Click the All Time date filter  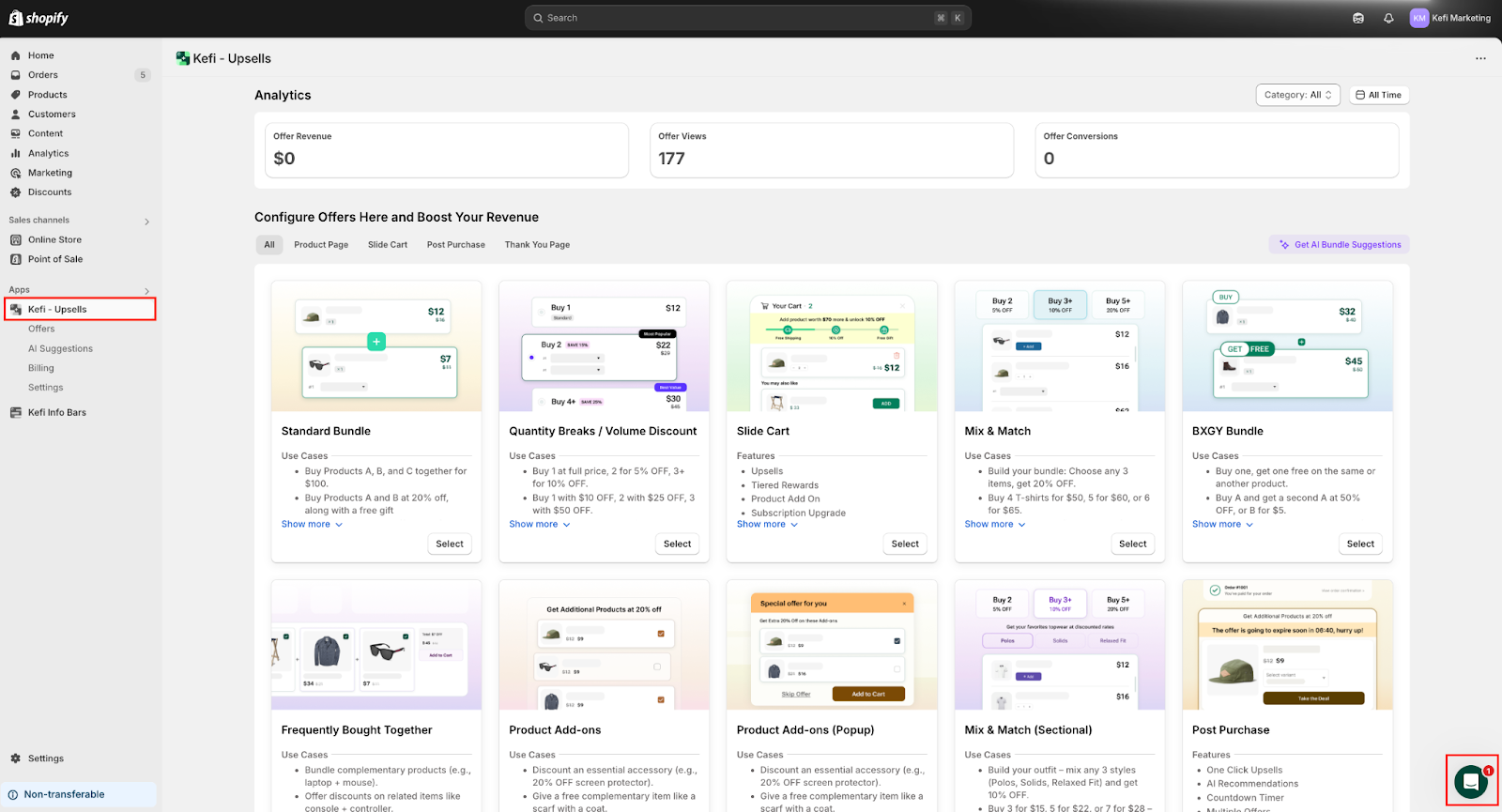pyautogui.click(x=1379, y=95)
